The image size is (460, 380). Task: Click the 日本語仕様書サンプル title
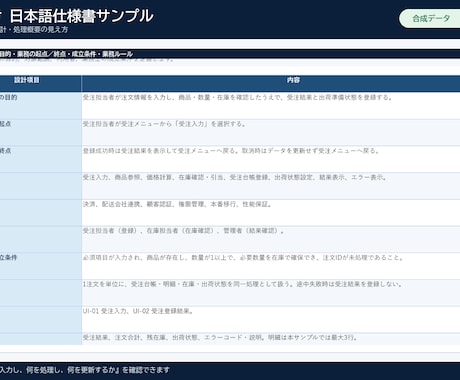point(82,16)
